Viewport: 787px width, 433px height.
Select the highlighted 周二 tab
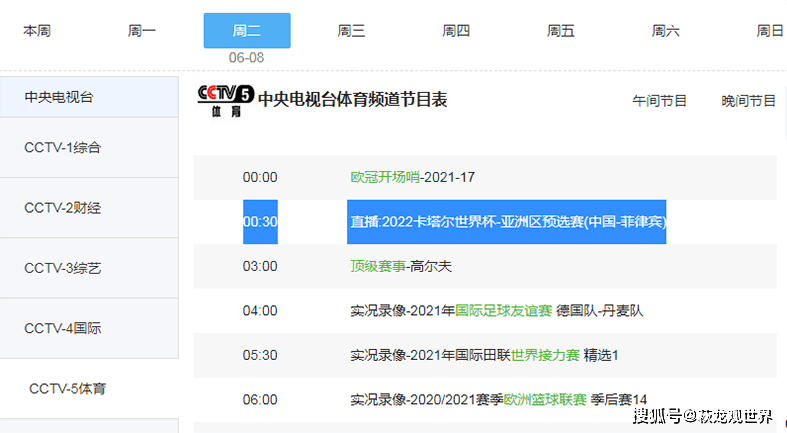[246, 31]
